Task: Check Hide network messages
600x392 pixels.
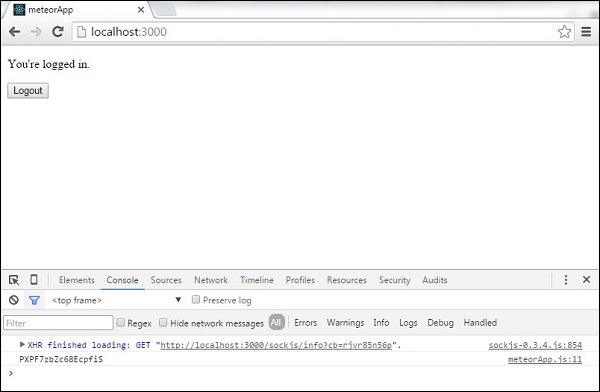Action: 163,322
